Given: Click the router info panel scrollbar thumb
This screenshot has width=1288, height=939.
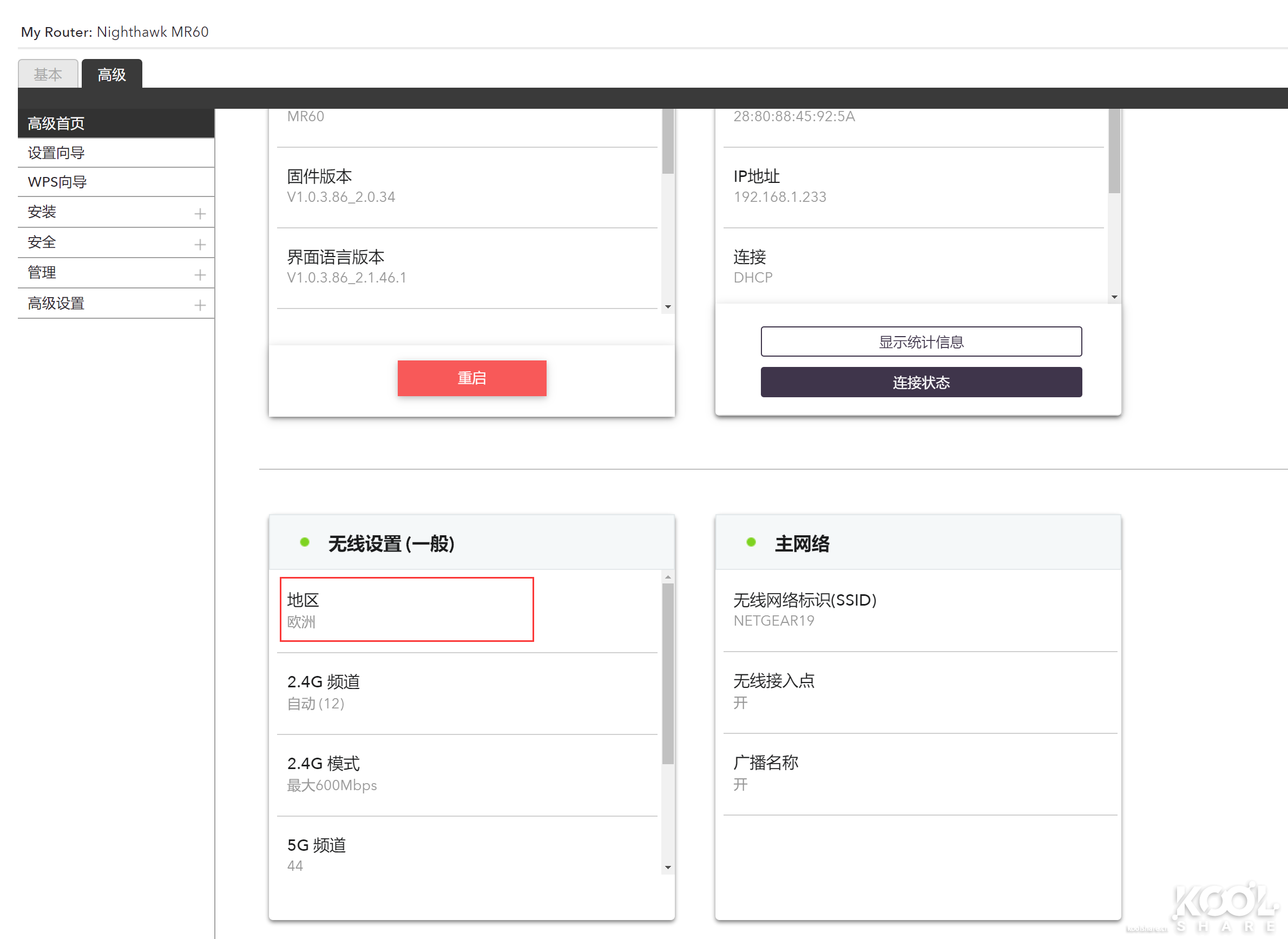Looking at the screenshot, I should click(668, 141).
